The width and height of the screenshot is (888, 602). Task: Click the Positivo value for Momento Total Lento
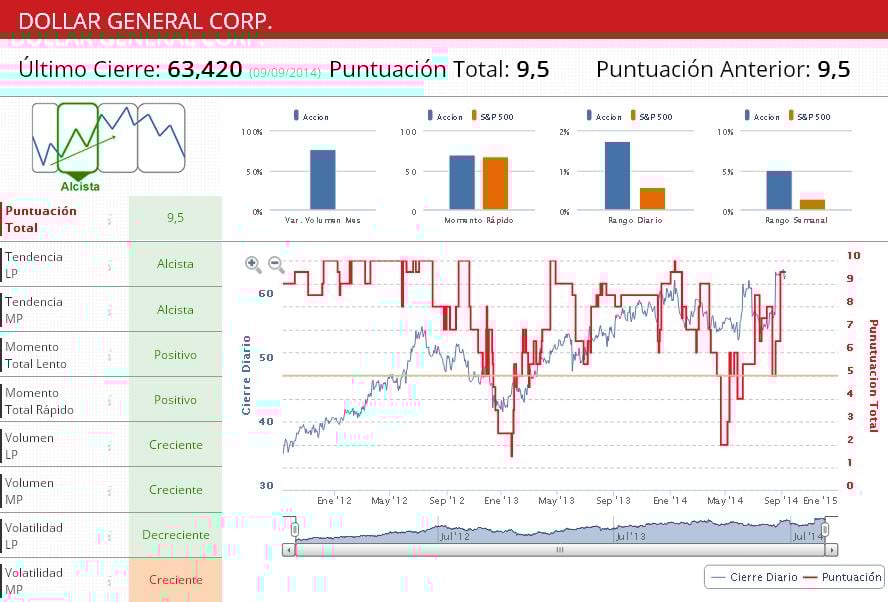point(176,355)
